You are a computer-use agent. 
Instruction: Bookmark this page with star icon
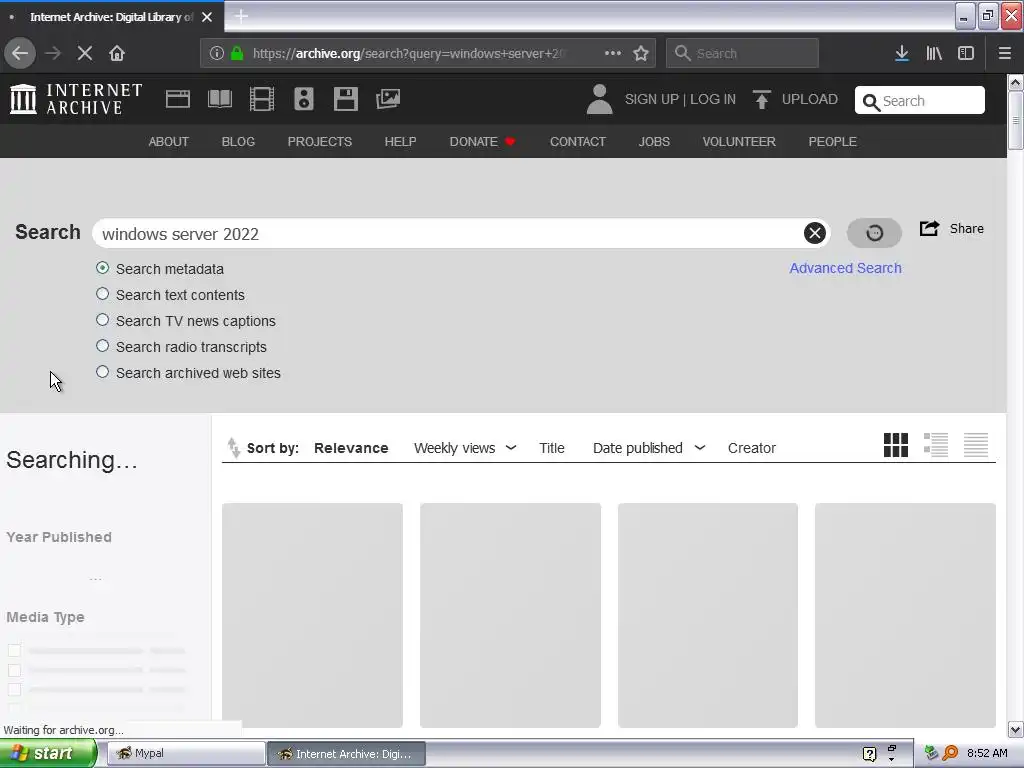point(641,53)
